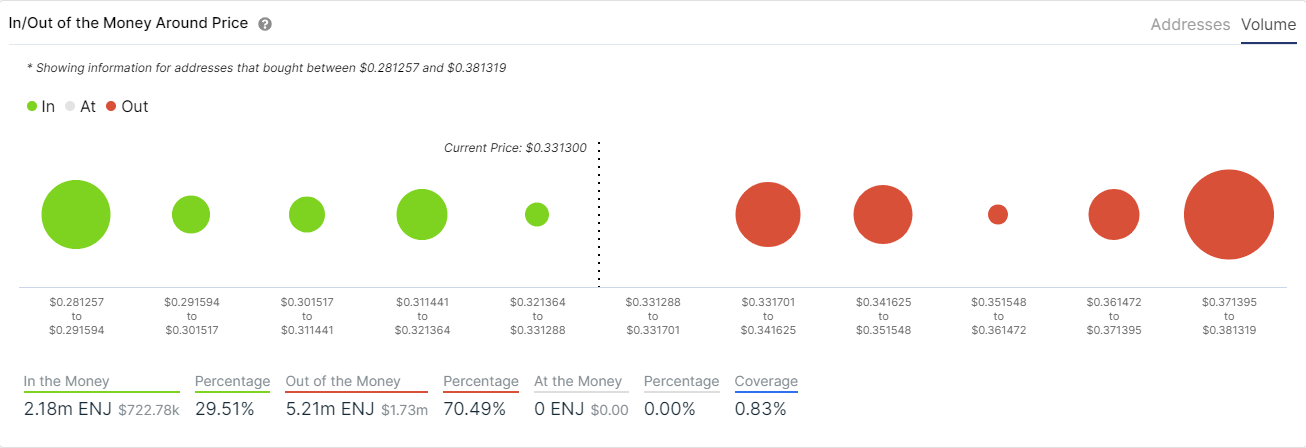Click red bubble above $0.341625 range
This screenshot has height=448, width=1306.
[x=883, y=215]
